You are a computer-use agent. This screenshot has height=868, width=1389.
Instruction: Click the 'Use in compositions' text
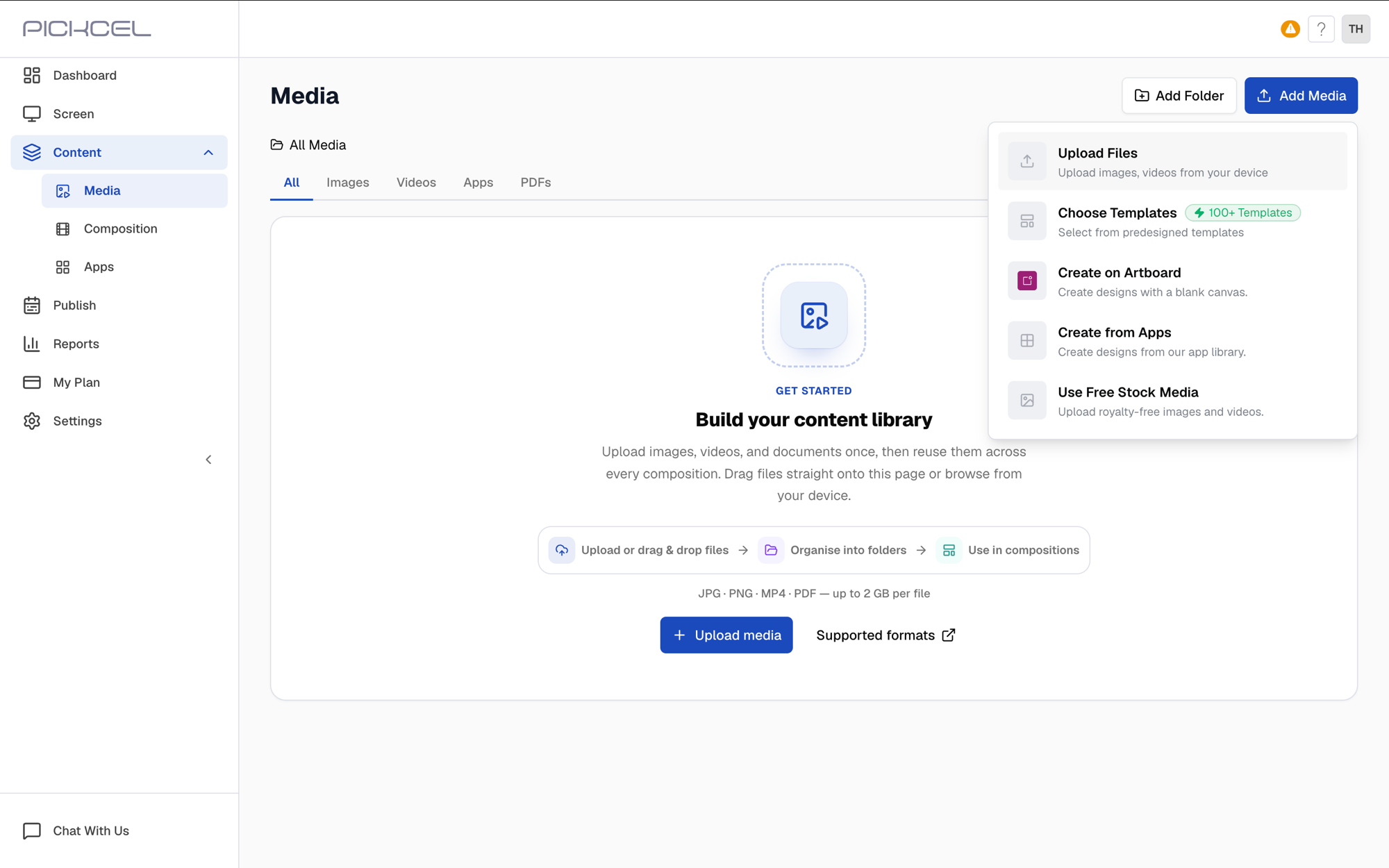coord(1023,550)
